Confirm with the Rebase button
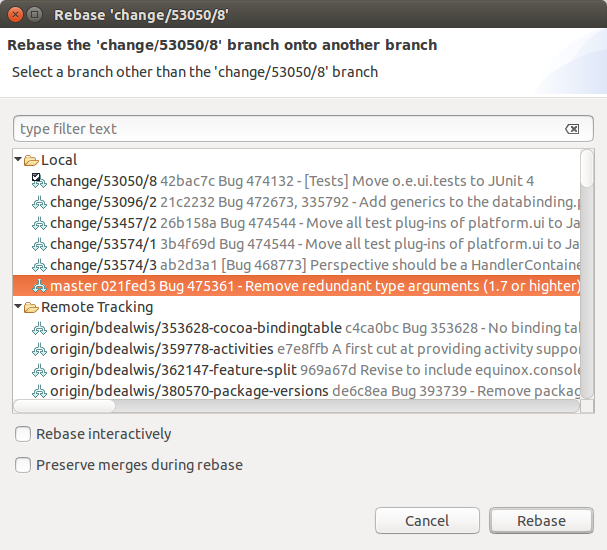The image size is (607, 550). pos(541,521)
